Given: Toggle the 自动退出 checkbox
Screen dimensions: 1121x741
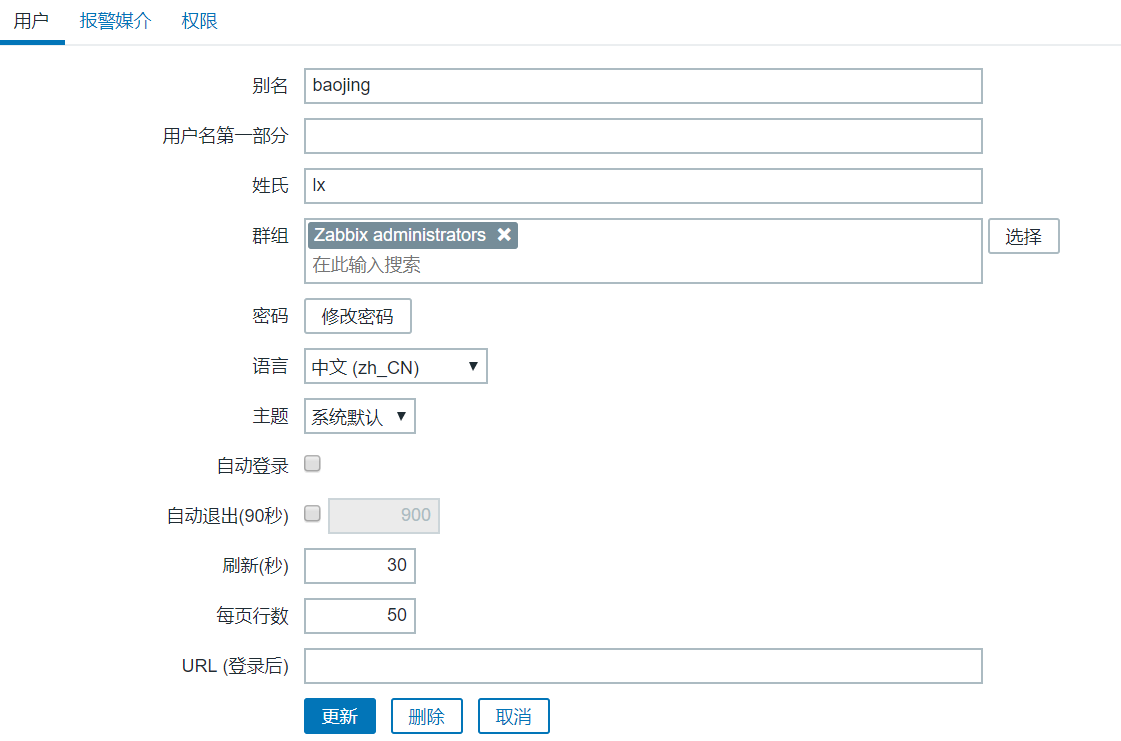Looking at the screenshot, I should tap(312, 514).
